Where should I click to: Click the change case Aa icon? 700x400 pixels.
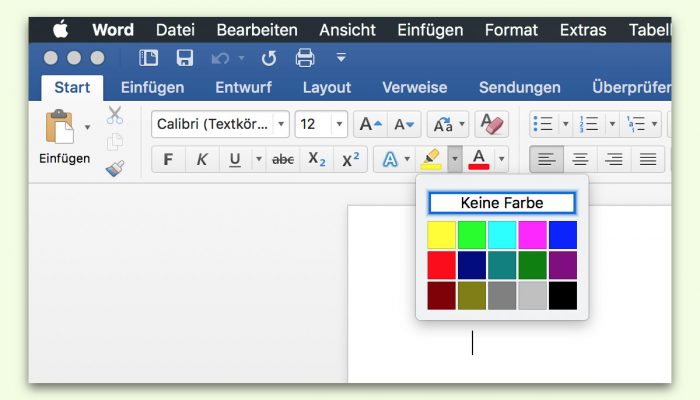click(443, 125)
